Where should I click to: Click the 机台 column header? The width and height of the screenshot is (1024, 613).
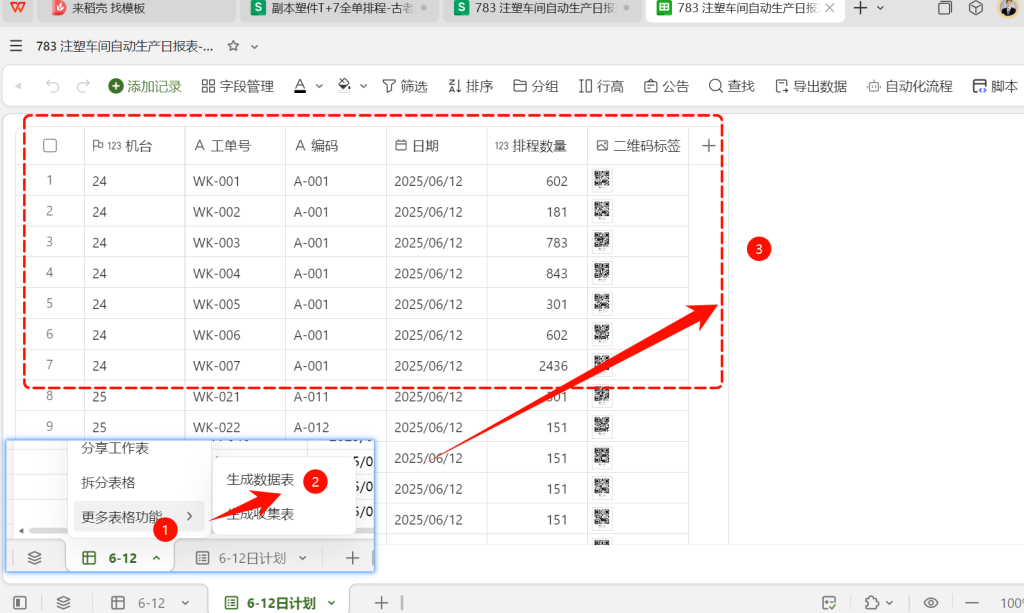point(135,146)
